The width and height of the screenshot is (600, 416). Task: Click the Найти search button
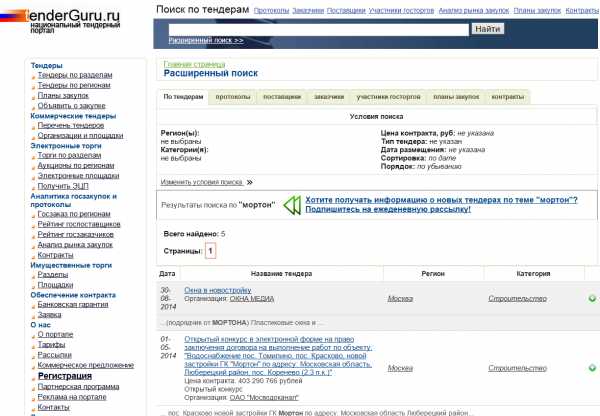pyautogui.click(x=488, y=29)
